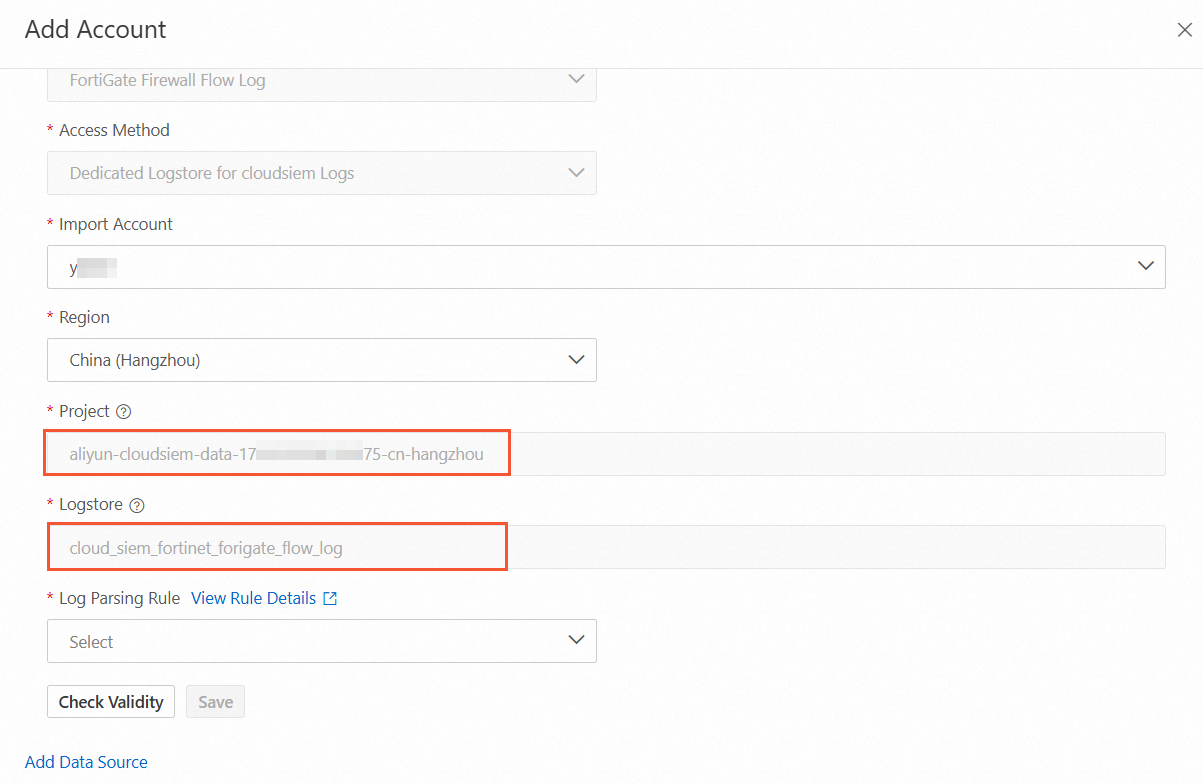Click the Project name input field

(605, 454)
